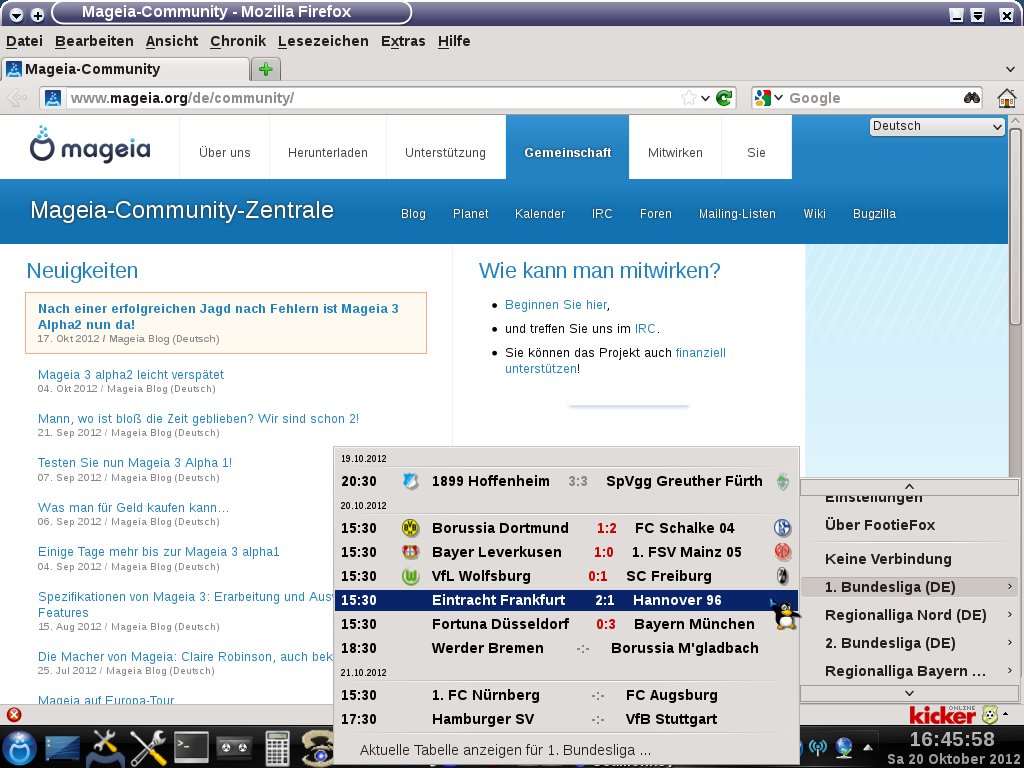The height and width of the screenshot is (768, 1024).
Task: Open the Bugzilla link
Action: point(874,214)
